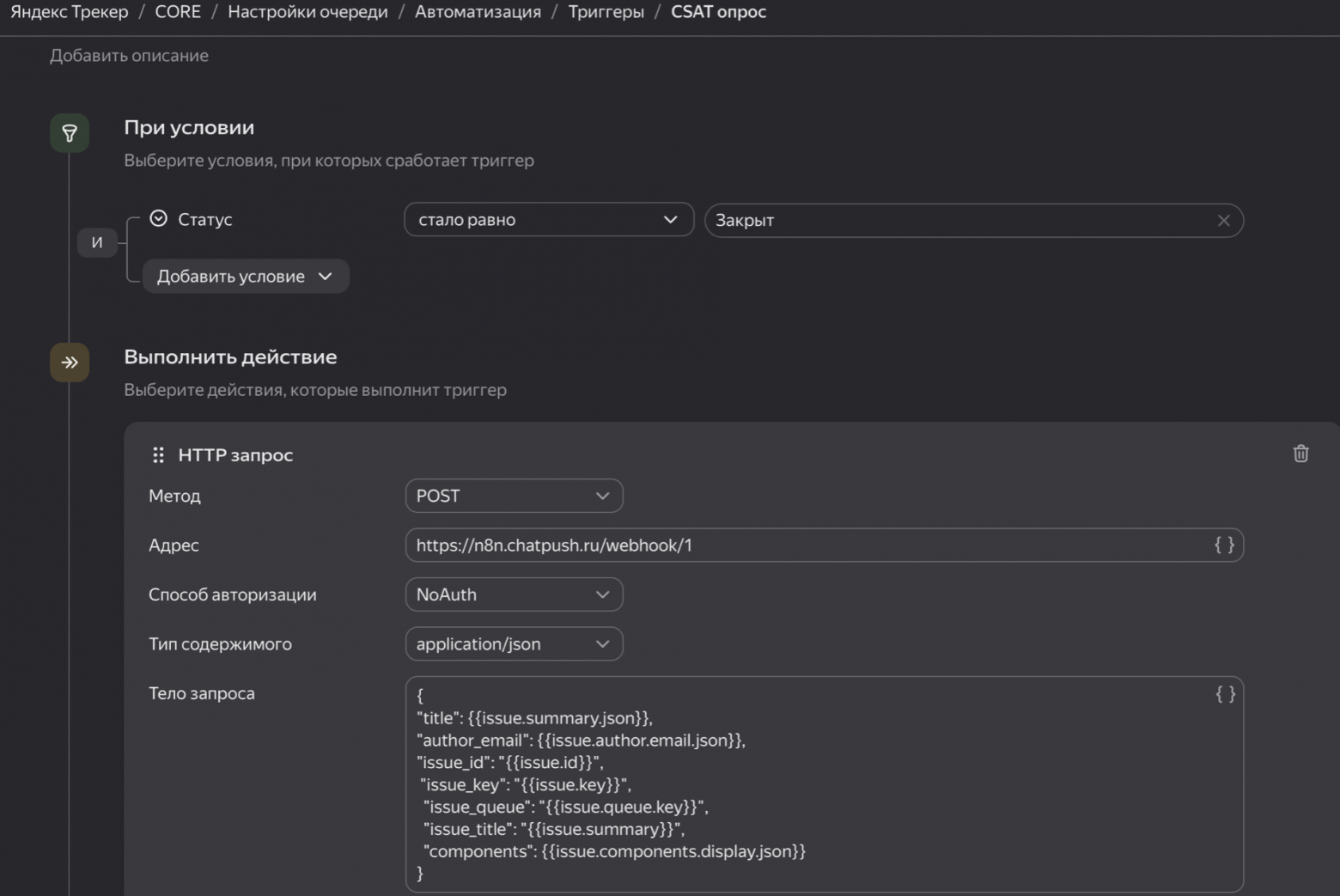Screen dimensions: 1340x896
Task: Click the Добавить описание text
Action: (x=129, y=56)
